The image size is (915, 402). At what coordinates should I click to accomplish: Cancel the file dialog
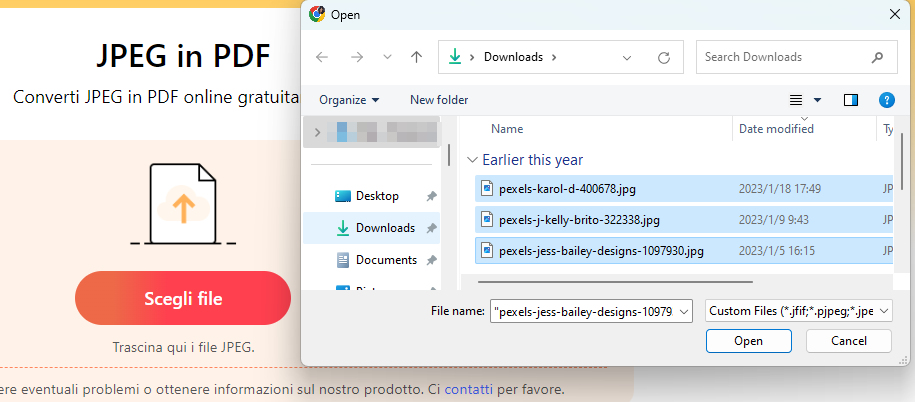click(848, 341)
